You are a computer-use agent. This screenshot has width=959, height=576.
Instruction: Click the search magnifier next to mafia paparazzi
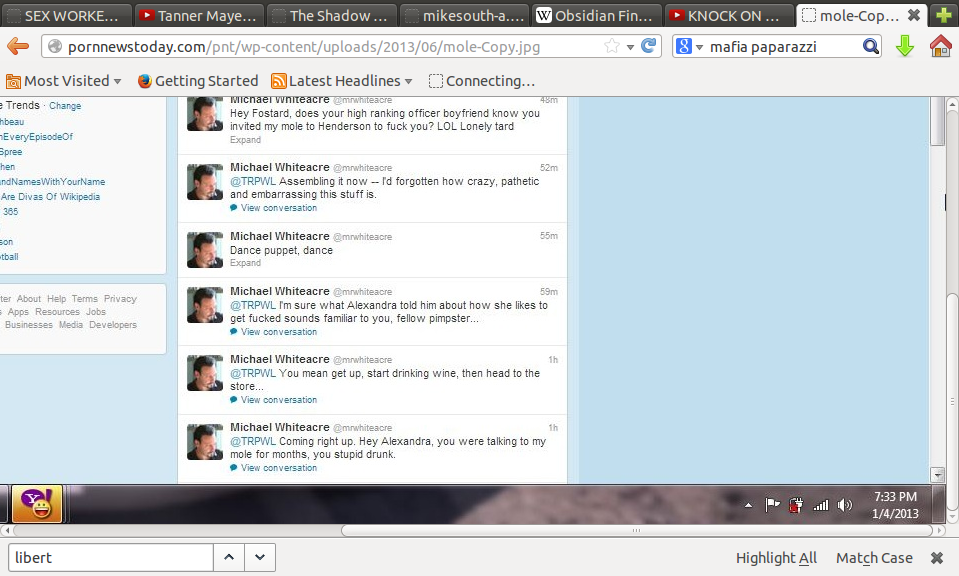[870, 46]
